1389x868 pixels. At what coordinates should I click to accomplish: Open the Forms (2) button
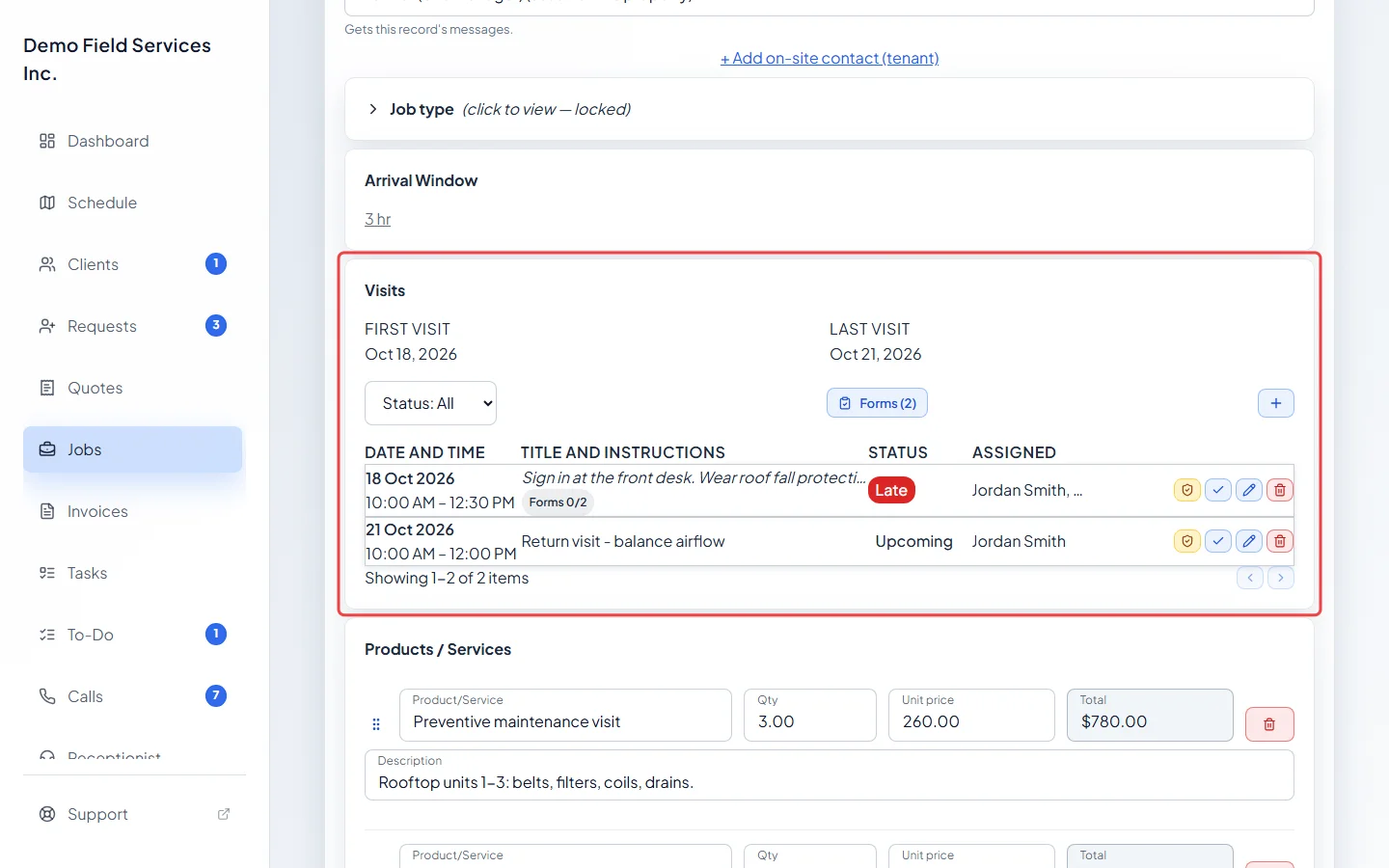(877, 403)
